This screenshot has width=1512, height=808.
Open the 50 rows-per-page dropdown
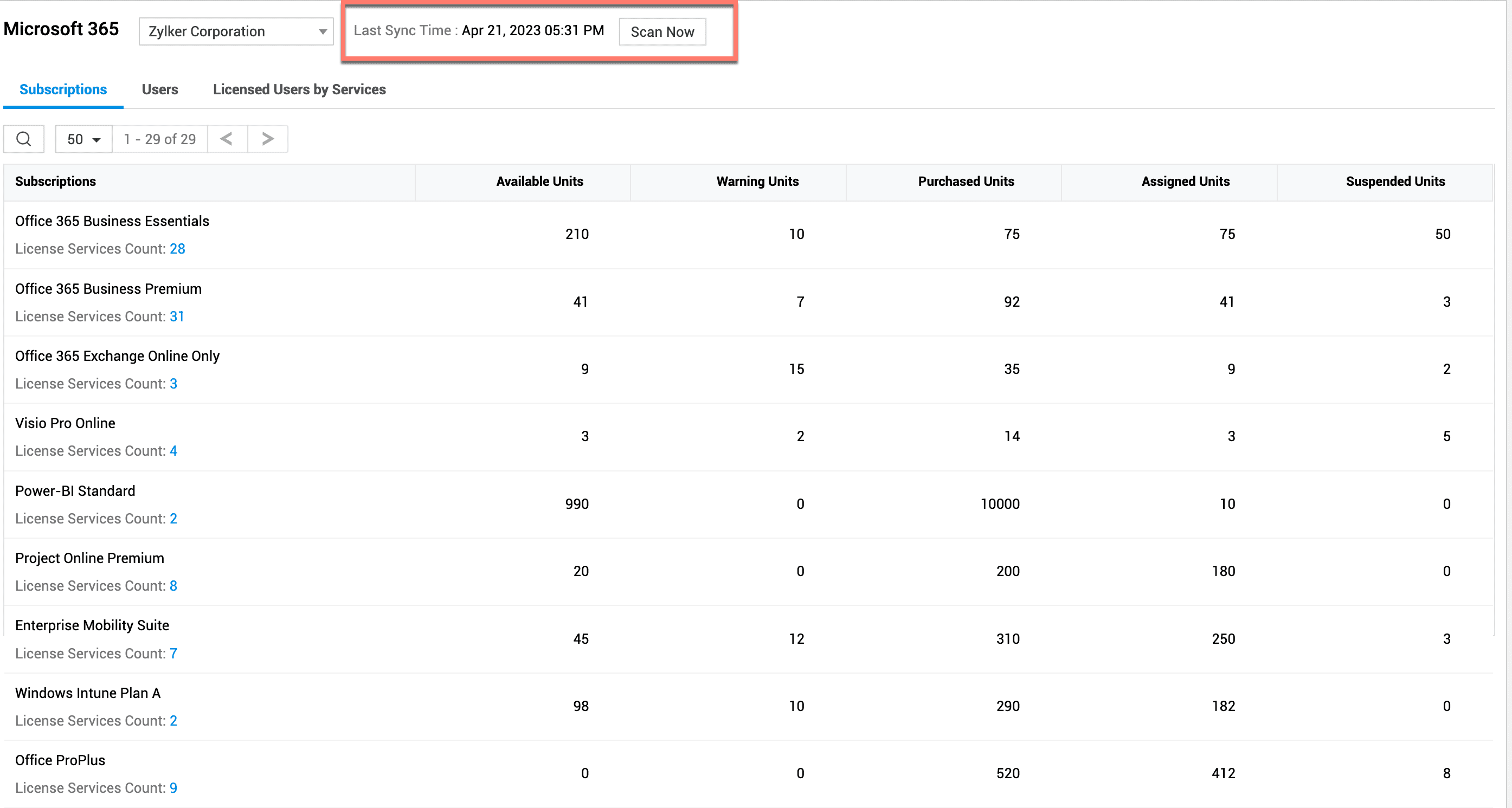pos(83,139)
